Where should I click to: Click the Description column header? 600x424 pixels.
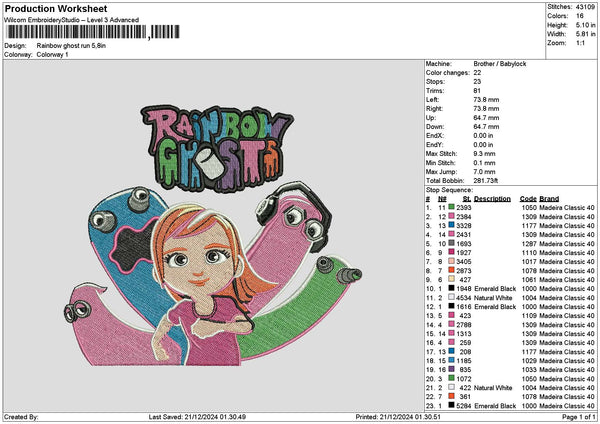click(492, 199)
